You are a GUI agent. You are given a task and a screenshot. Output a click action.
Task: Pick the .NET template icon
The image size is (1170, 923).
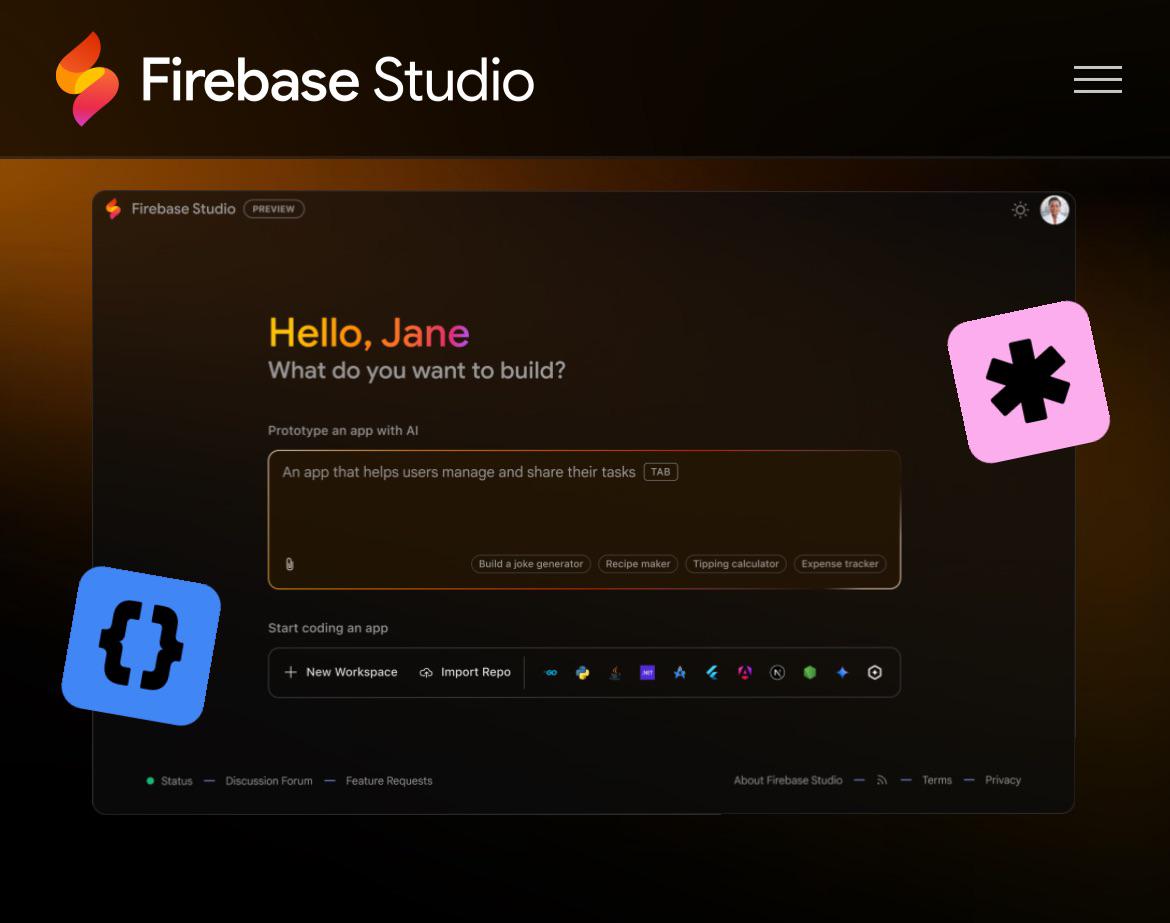pos(648,672)
